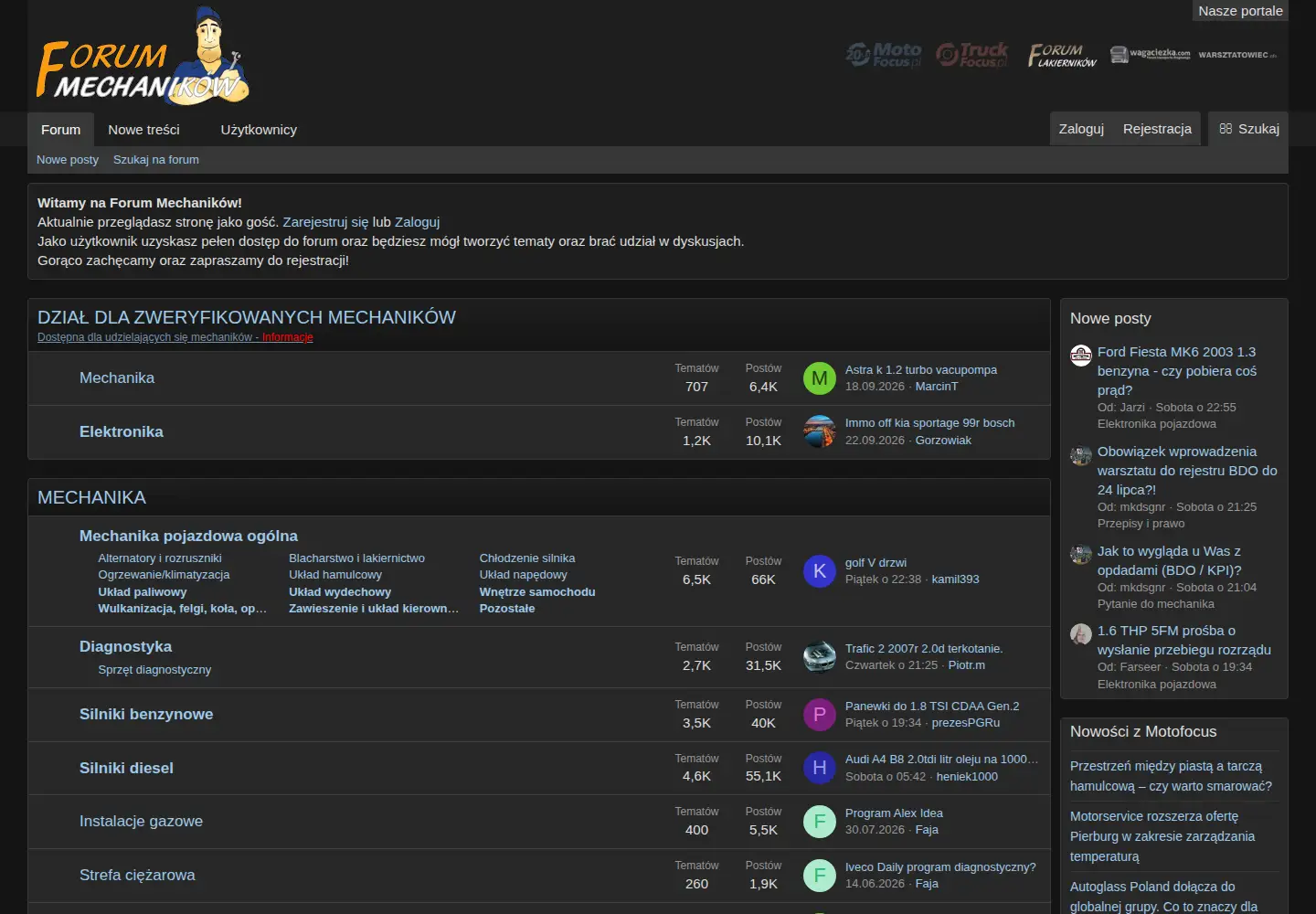Expand the Nasze portale dropdown

(x=1240, y=11)
